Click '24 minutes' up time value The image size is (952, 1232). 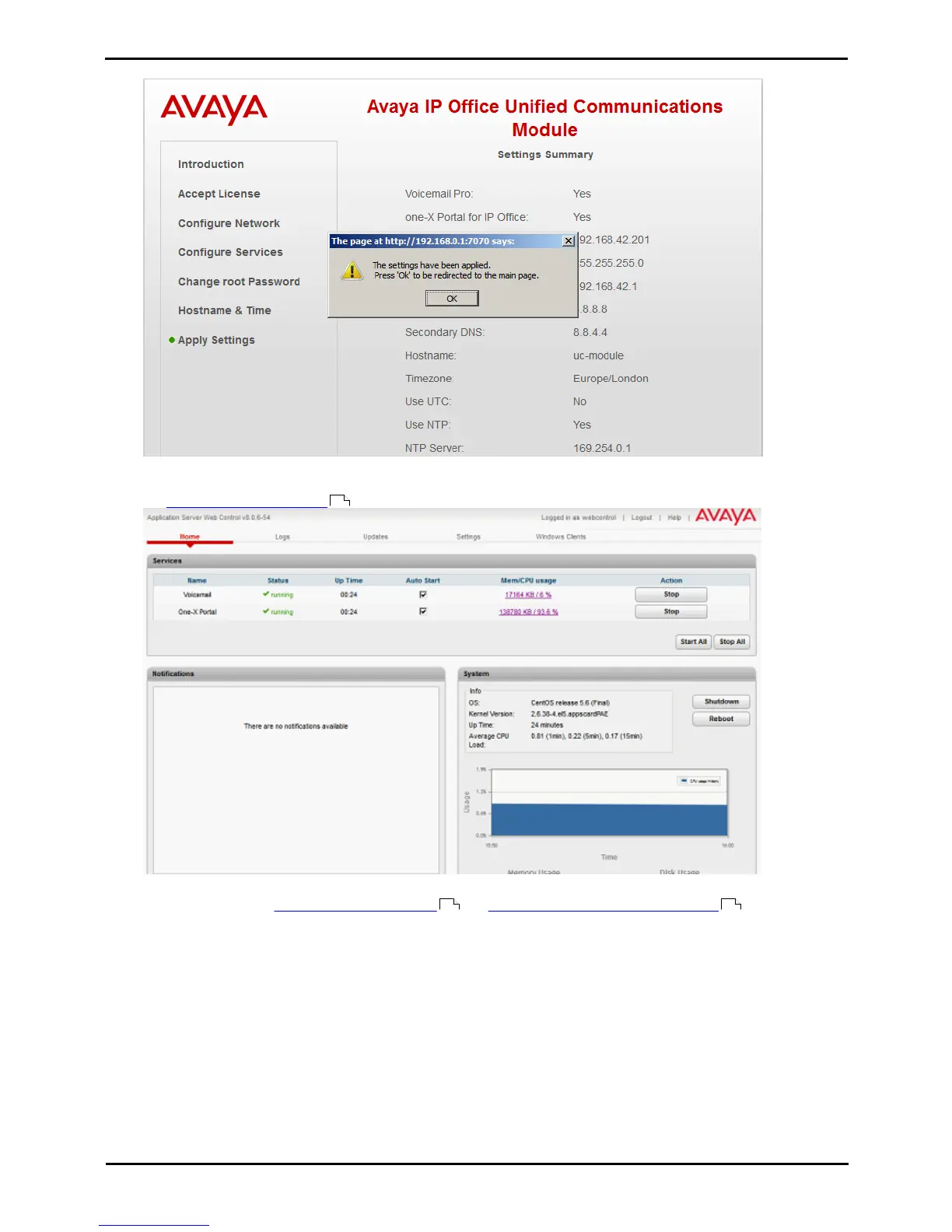coord(547,725)
